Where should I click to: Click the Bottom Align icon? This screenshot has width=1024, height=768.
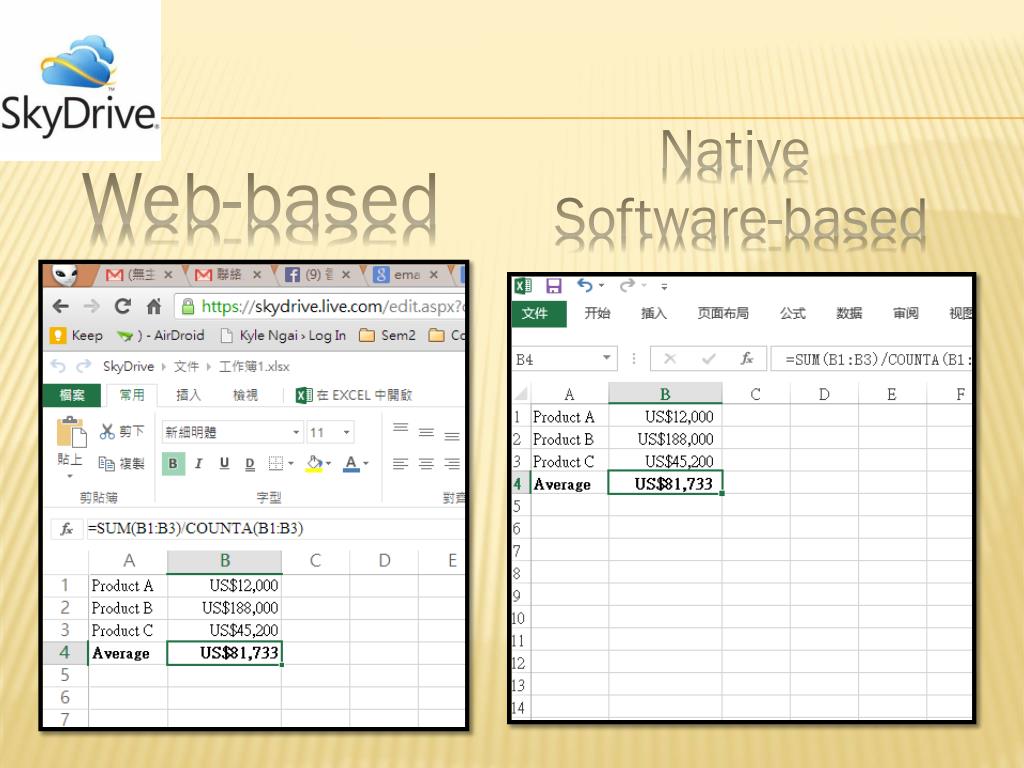pos(451,435)
